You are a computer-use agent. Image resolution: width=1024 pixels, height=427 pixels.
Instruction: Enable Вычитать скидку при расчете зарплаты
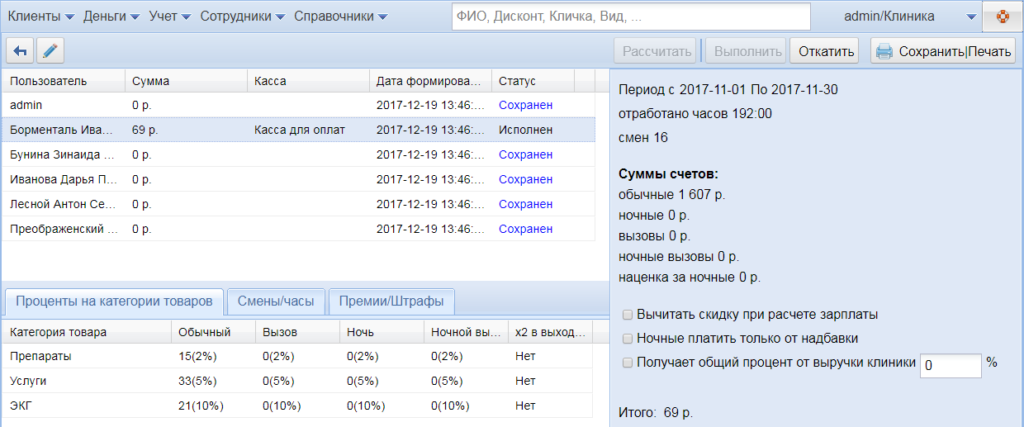[x=627, y=314]
